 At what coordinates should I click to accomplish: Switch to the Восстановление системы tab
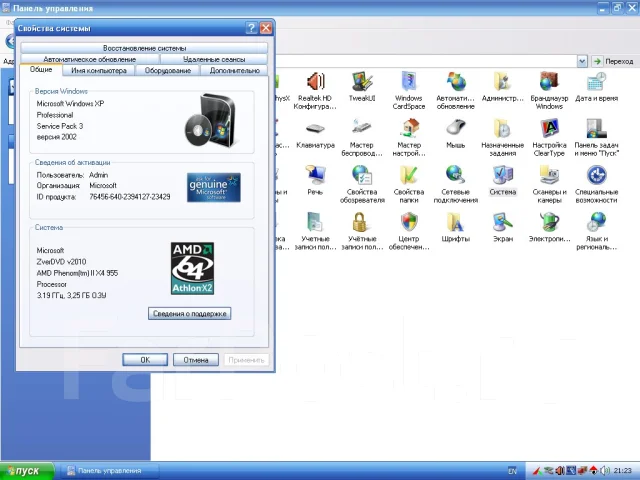144,48
